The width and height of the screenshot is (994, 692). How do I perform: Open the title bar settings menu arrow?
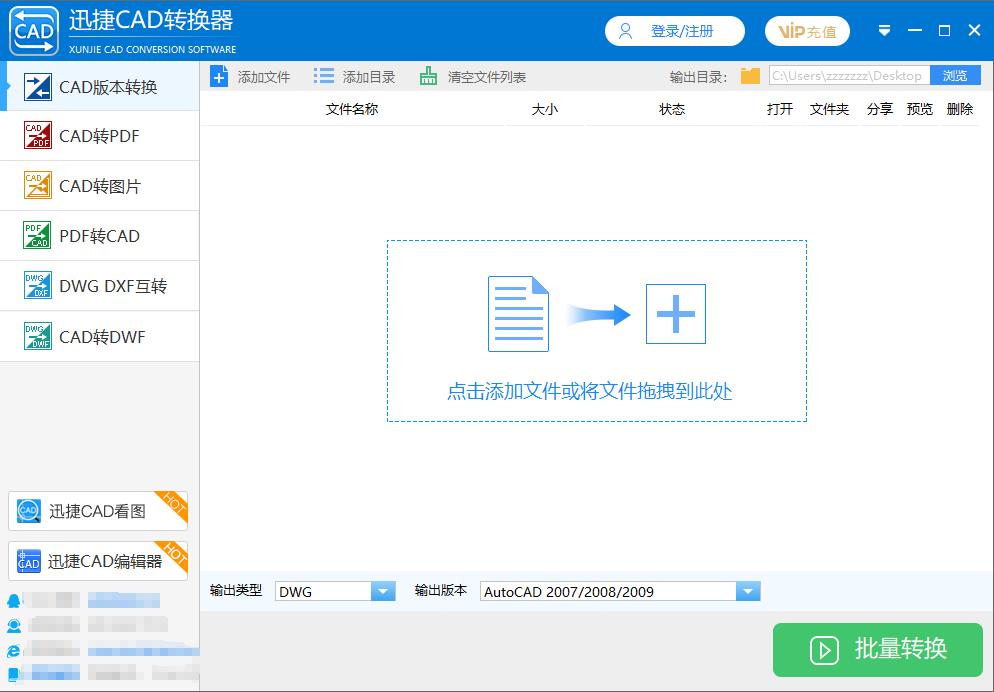pyautogui.click(x=884, y=31)
